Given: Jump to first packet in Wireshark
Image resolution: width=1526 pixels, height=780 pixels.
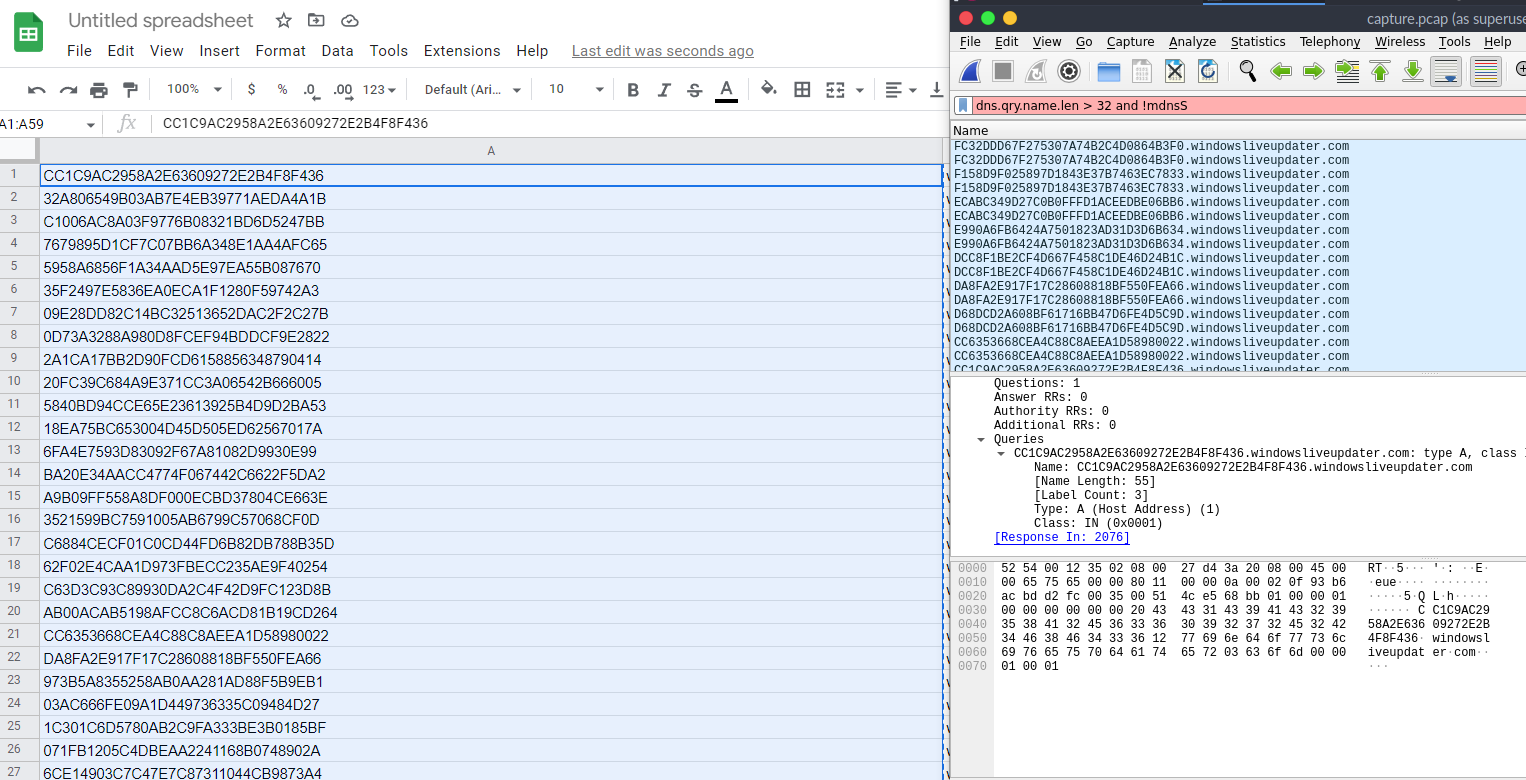Looking at the screenshot, I should click(1380, 71).
